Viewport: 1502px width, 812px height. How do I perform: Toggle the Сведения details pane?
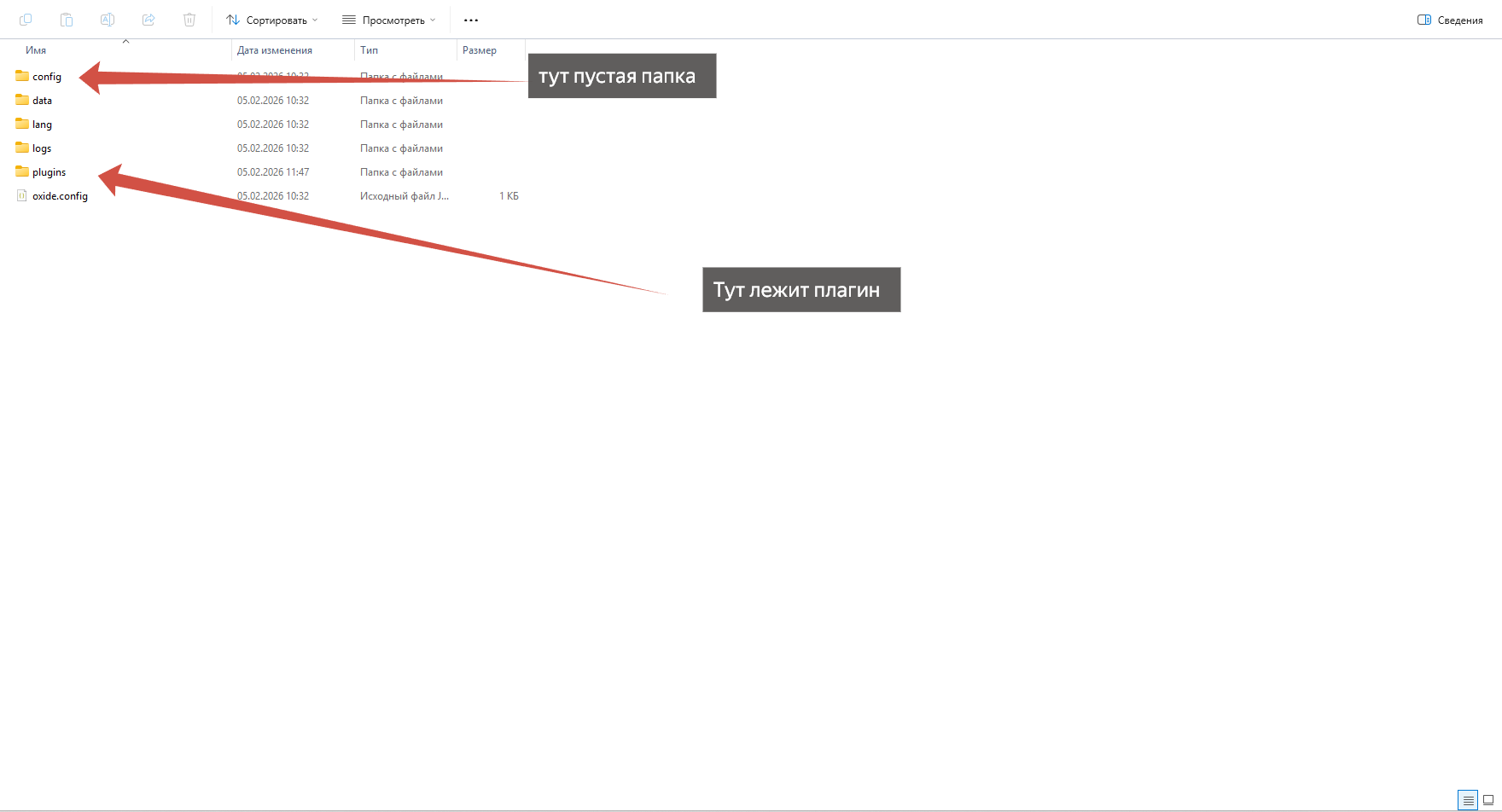(x=1450, y=20)
